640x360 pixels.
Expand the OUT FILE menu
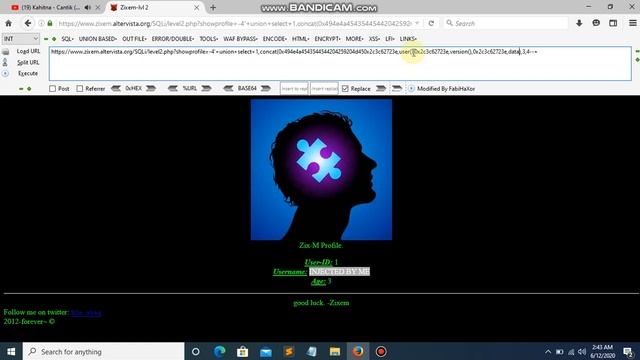134,39
